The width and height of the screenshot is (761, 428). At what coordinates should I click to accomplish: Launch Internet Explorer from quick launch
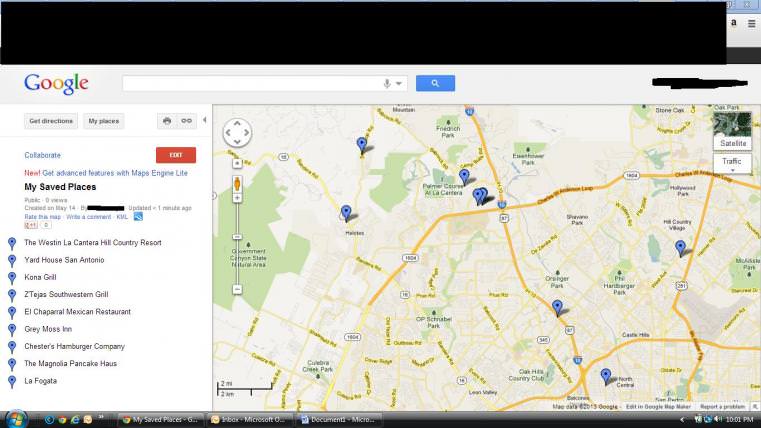point(75,420)
